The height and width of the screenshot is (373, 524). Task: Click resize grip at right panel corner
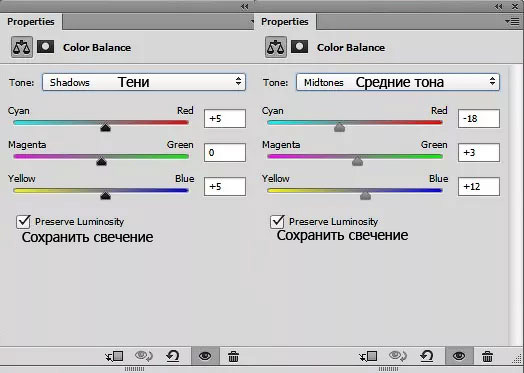click(517, 359)
